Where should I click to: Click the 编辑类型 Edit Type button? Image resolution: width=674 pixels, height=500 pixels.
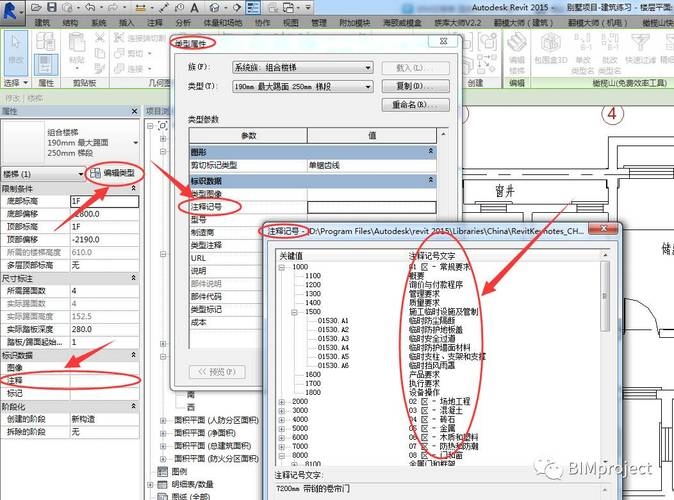(x=113, y=173)
